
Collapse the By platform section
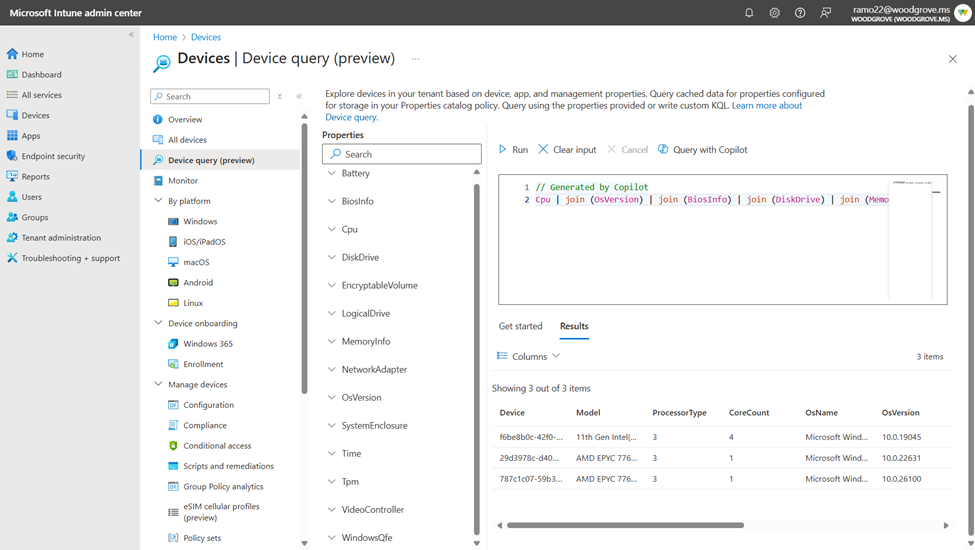pyautogui.click(x=158, y=201)
